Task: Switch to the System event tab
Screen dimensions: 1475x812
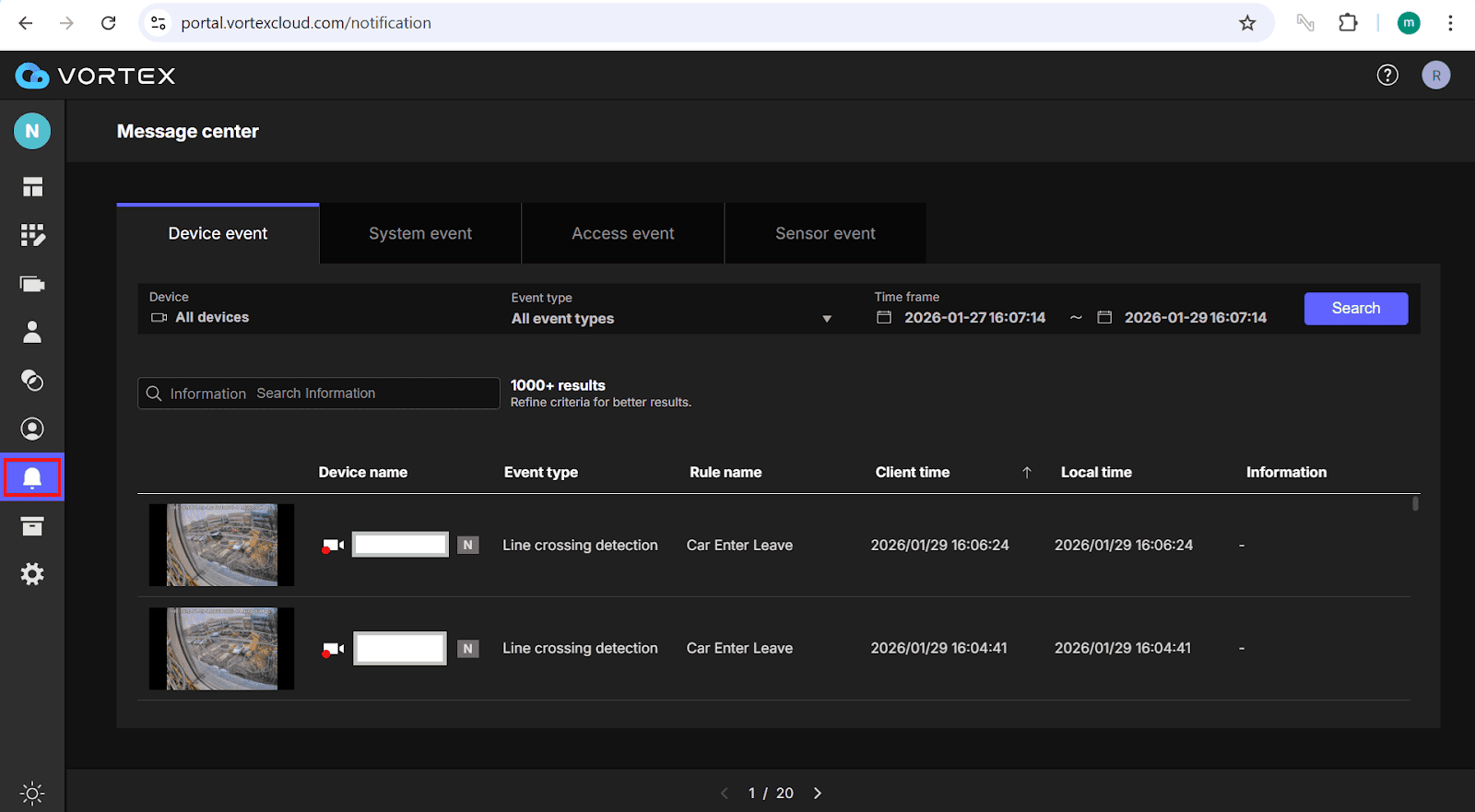Action: pos(420,234)
